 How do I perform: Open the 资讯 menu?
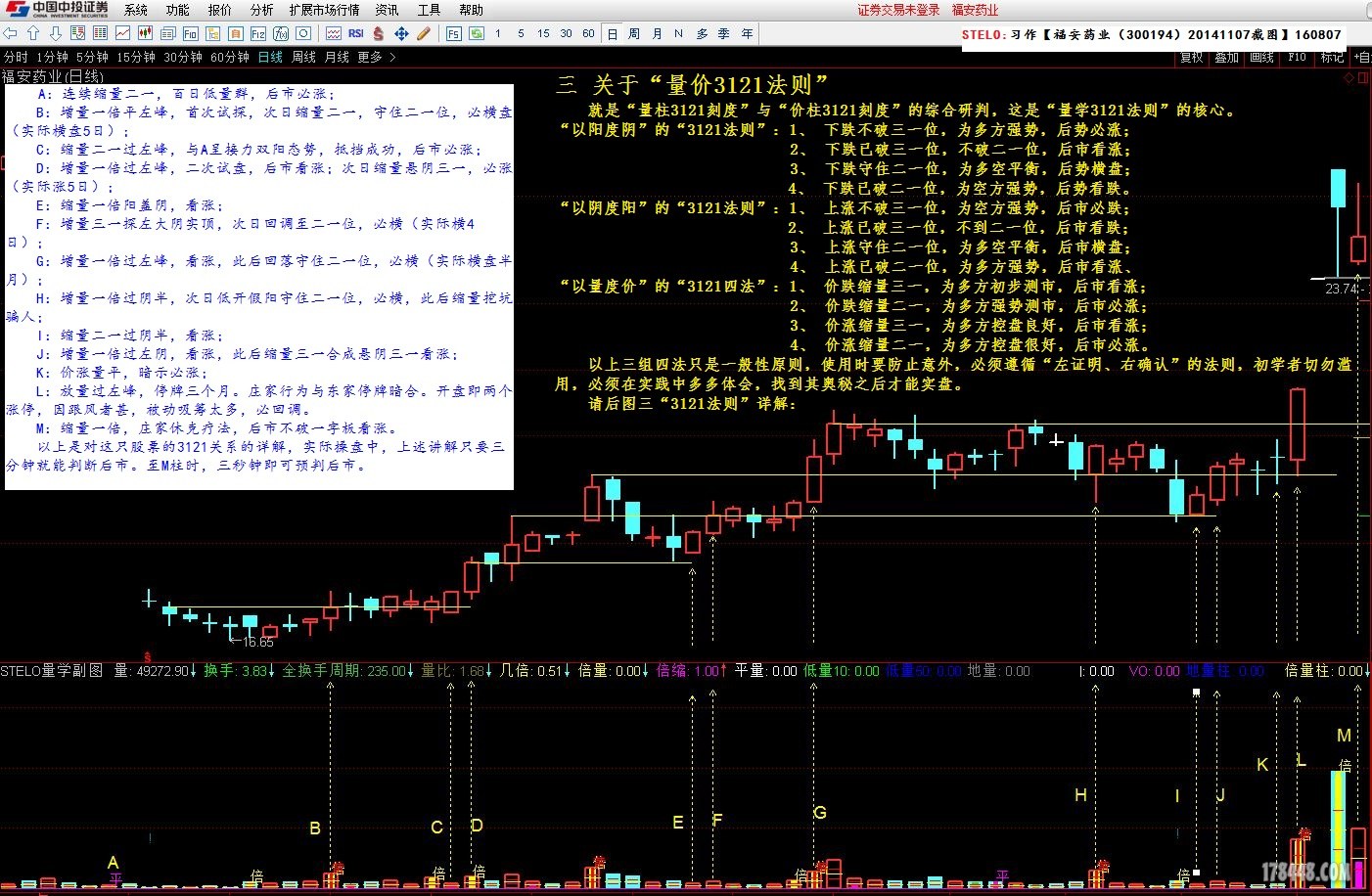[388, 10]
